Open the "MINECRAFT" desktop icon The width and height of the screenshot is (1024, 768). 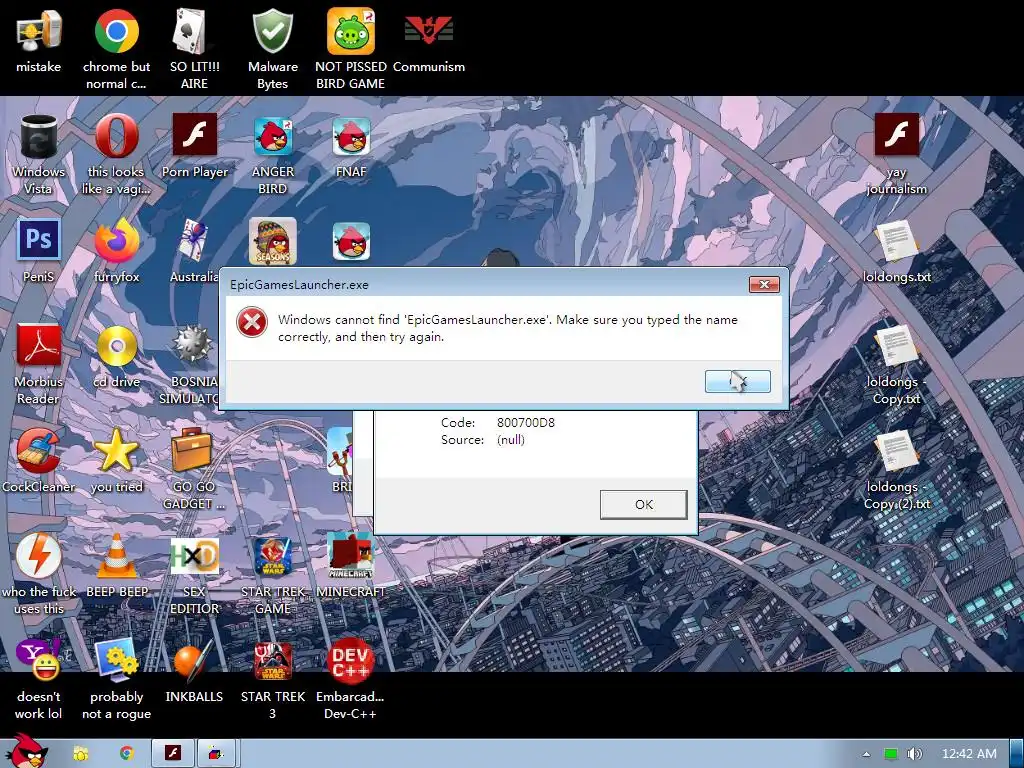[x=351, y=556]
